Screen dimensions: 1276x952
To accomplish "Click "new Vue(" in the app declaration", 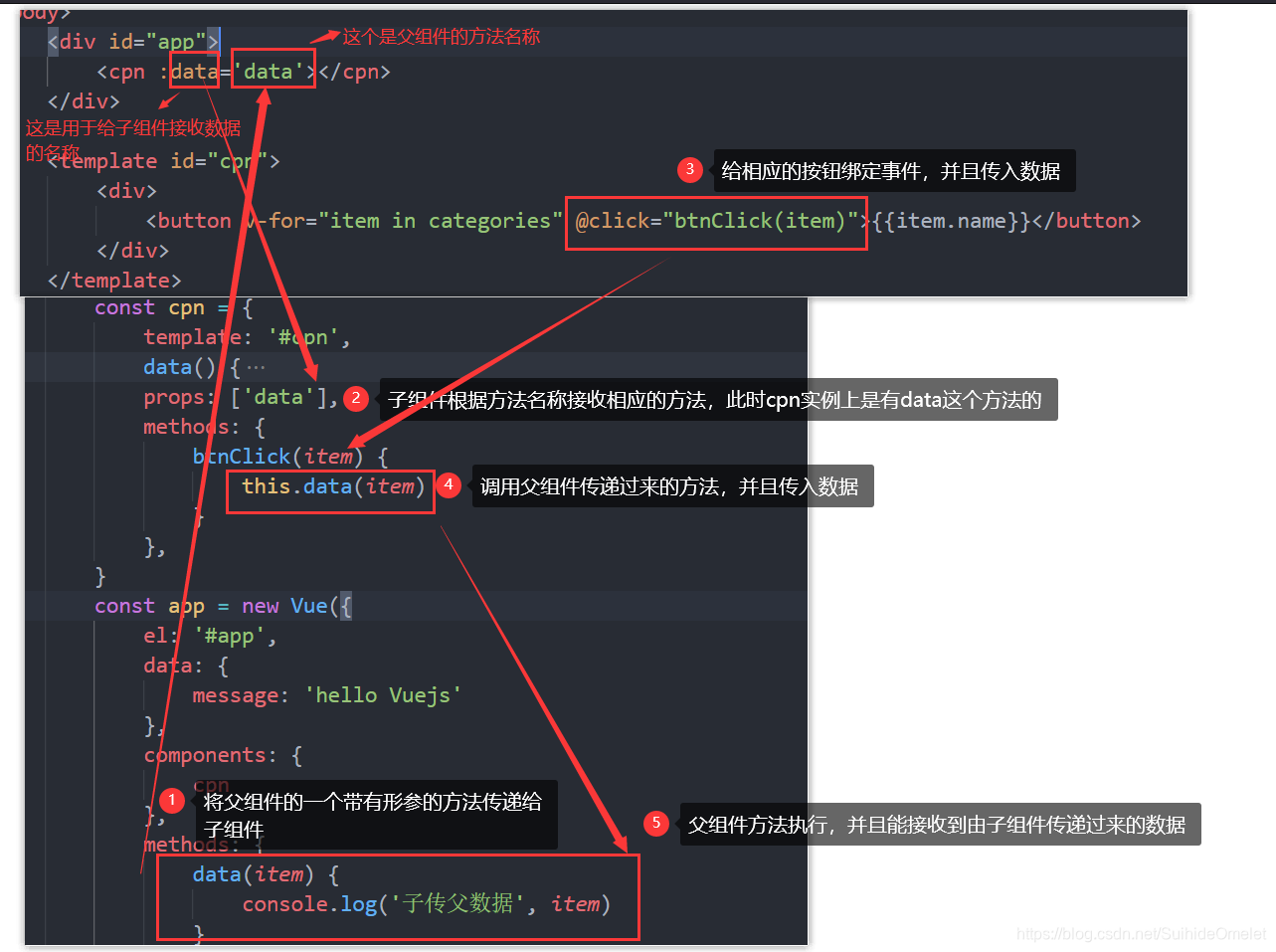I will point(290,606).
